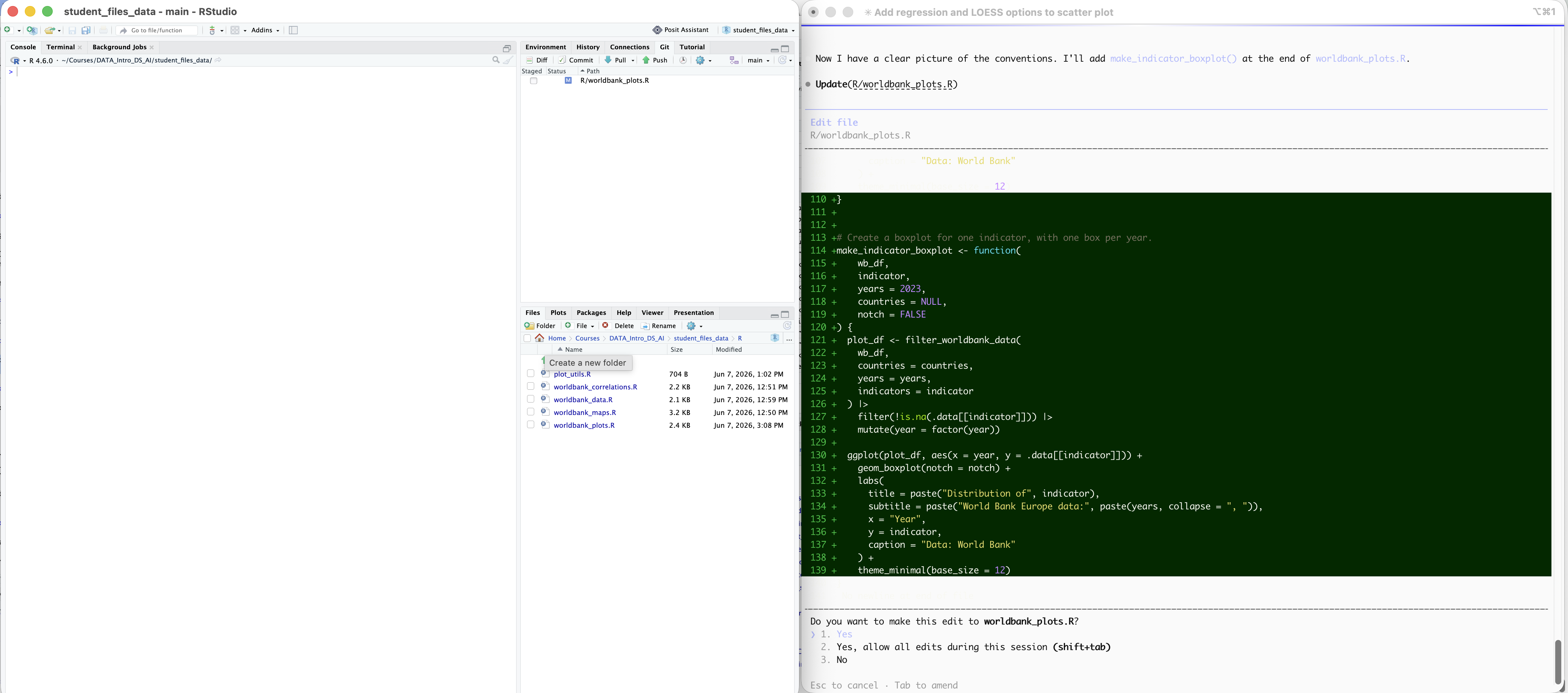The image size is (1568, 693).
Task: Click the R logo icon in console header
Action: [15, 60]
